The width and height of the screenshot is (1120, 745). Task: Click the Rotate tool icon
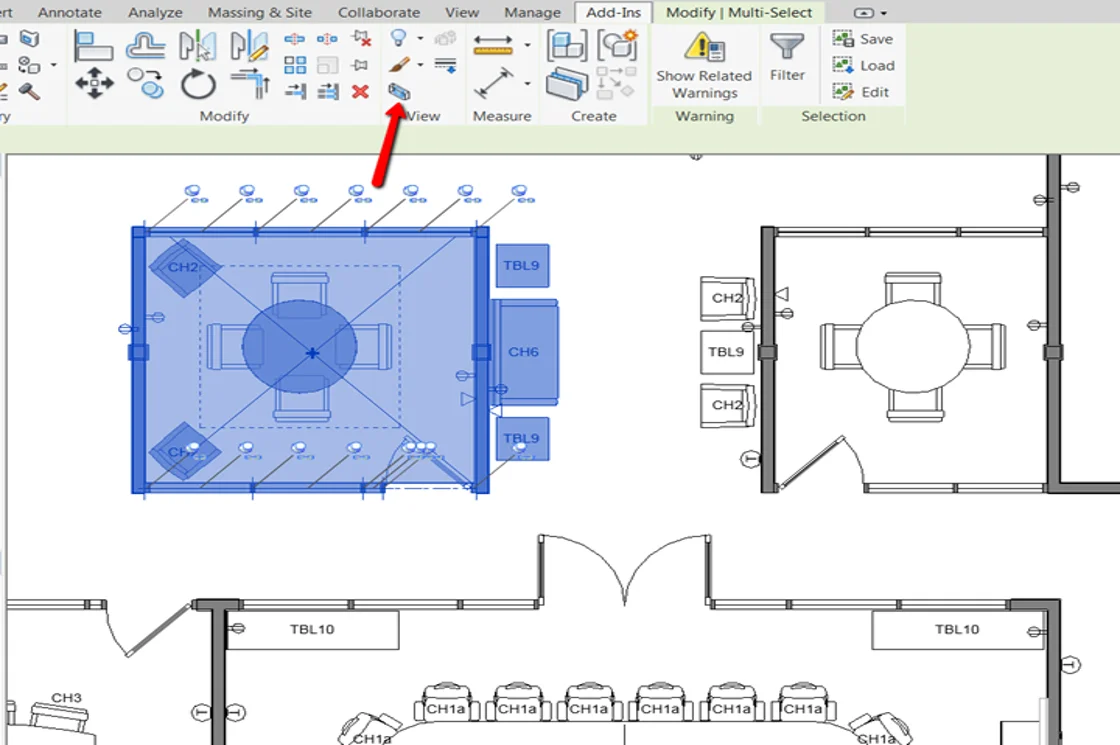pos(198,84)
